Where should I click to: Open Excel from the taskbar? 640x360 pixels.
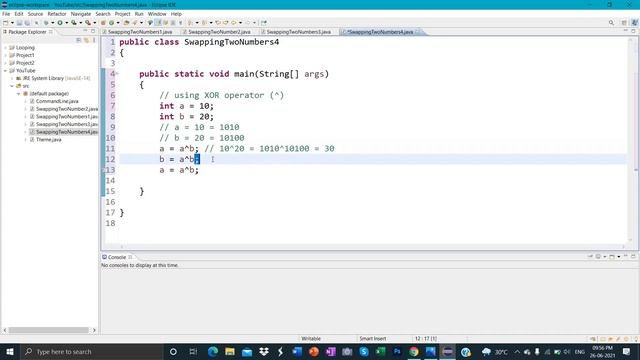coord(380,351)
